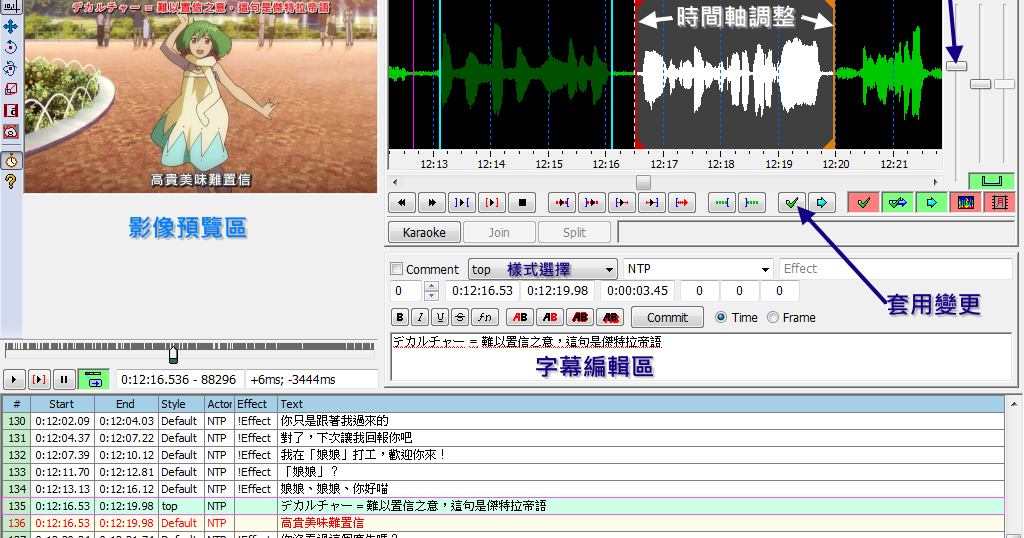Play last 500ms of selection
The height and width of the screenshot is (538, 1024).
click(x=652, y=202)
